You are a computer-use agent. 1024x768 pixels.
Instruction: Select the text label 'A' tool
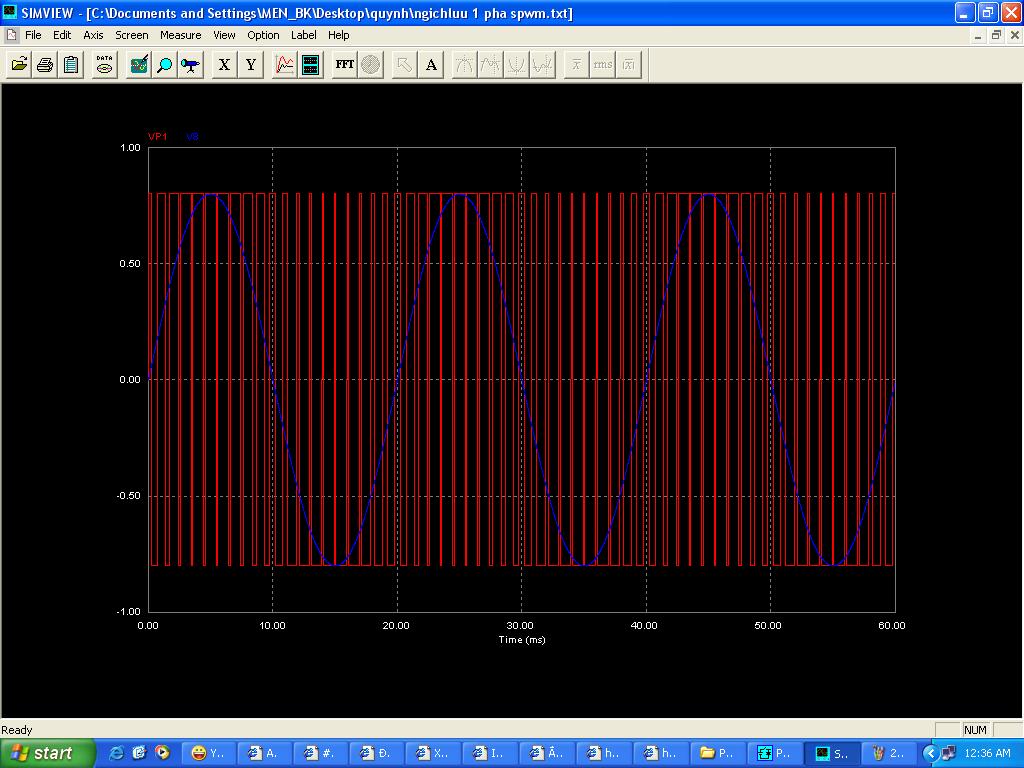pyautogui.click(x=431, y=65)
